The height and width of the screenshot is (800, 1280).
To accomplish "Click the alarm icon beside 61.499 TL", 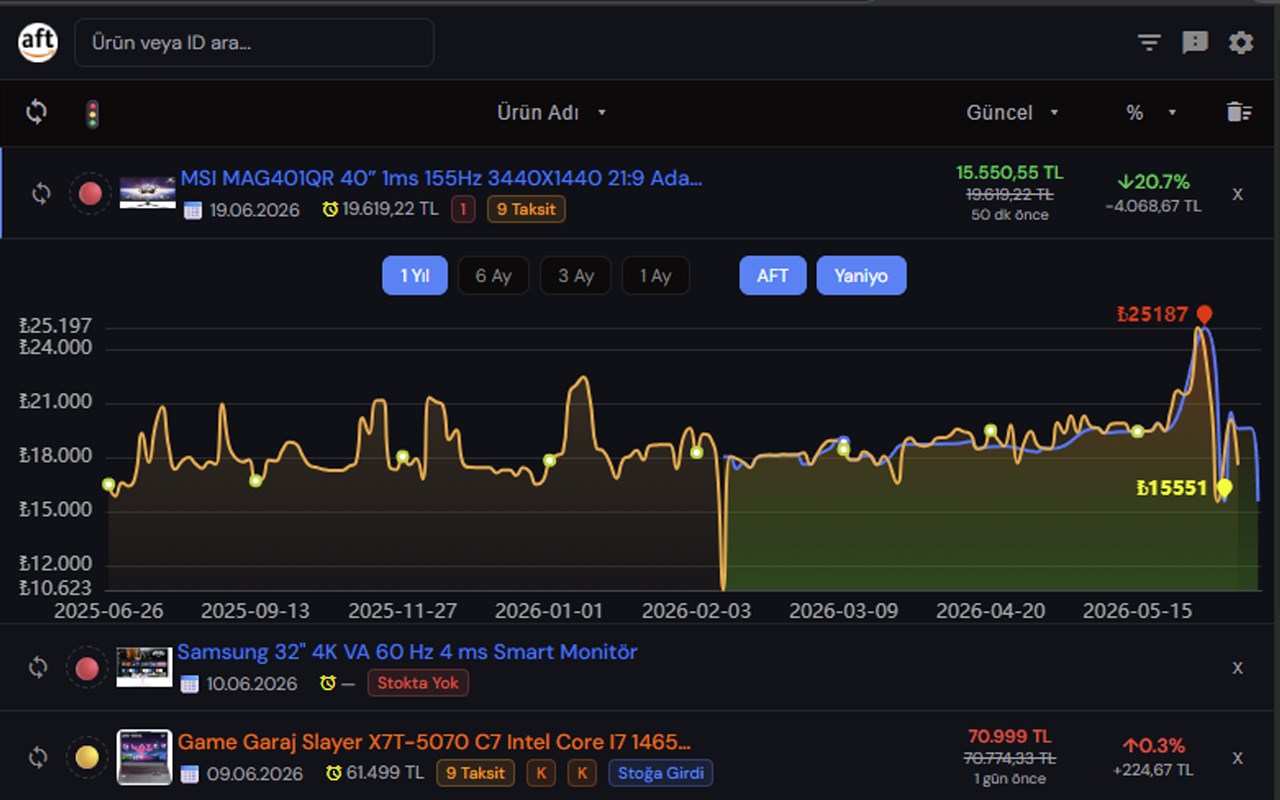I will coord(332,773).
